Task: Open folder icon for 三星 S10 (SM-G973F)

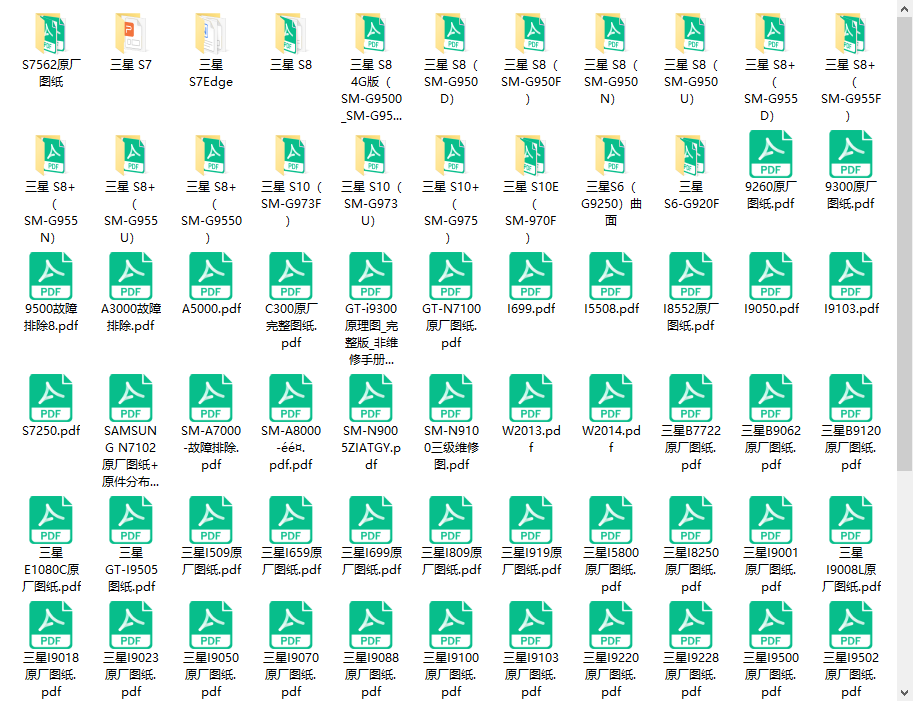Action: 291,155
